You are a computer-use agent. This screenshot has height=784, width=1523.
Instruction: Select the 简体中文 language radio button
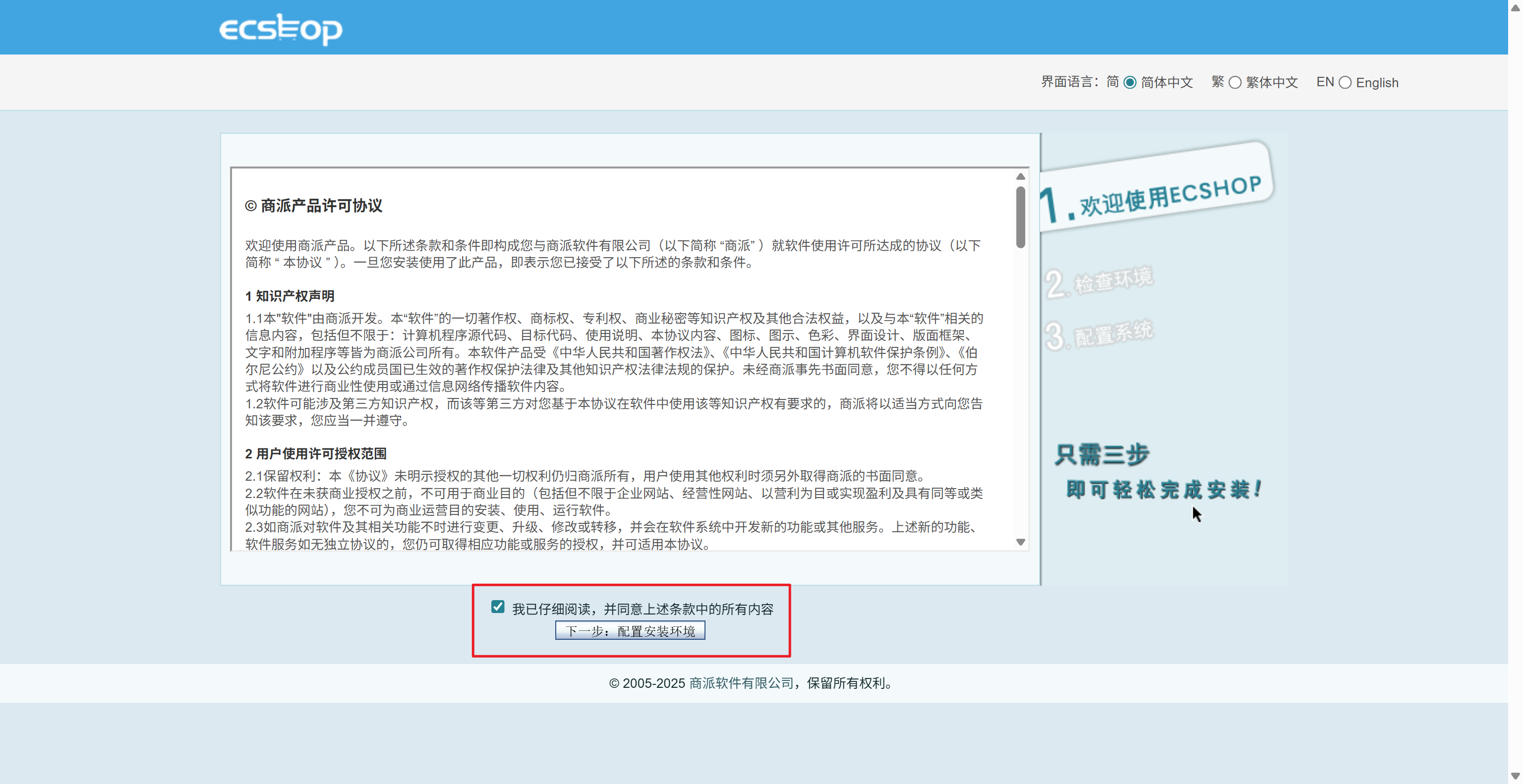tap(1130, 83)
